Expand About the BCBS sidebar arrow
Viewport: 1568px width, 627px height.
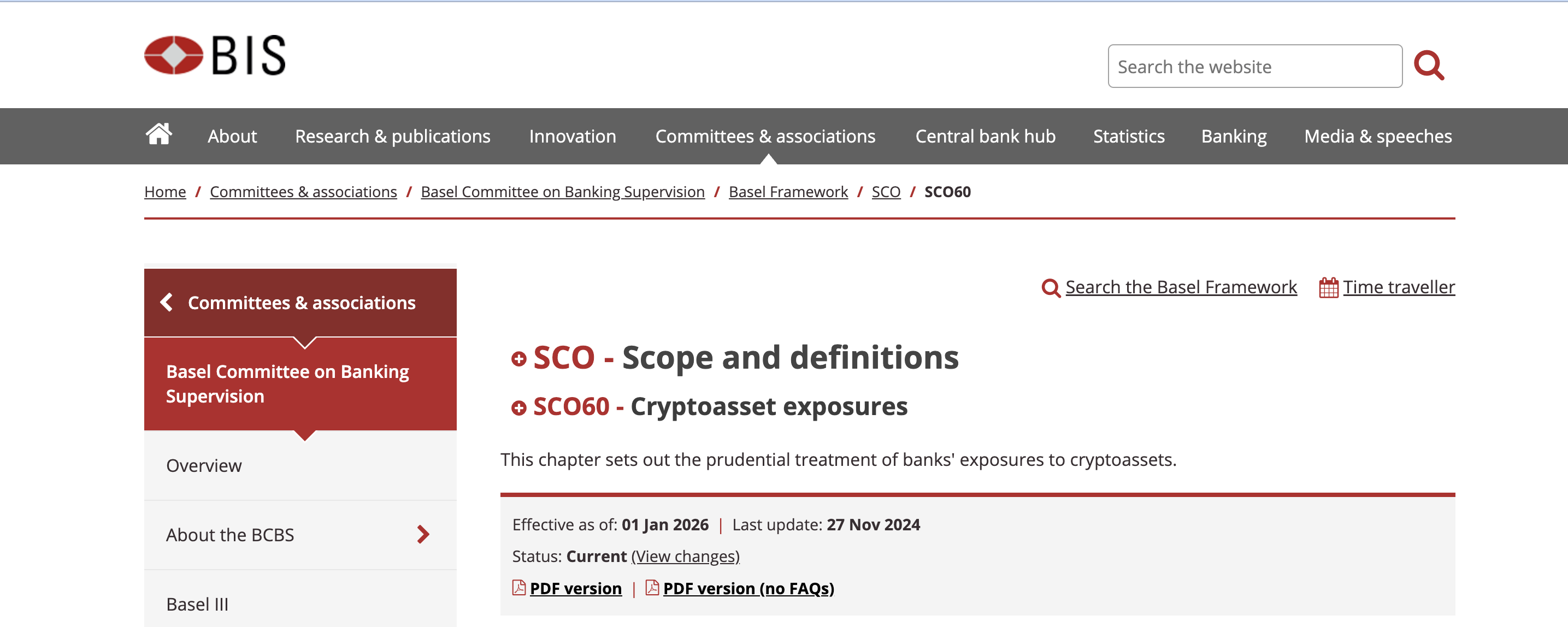point(423,535)
